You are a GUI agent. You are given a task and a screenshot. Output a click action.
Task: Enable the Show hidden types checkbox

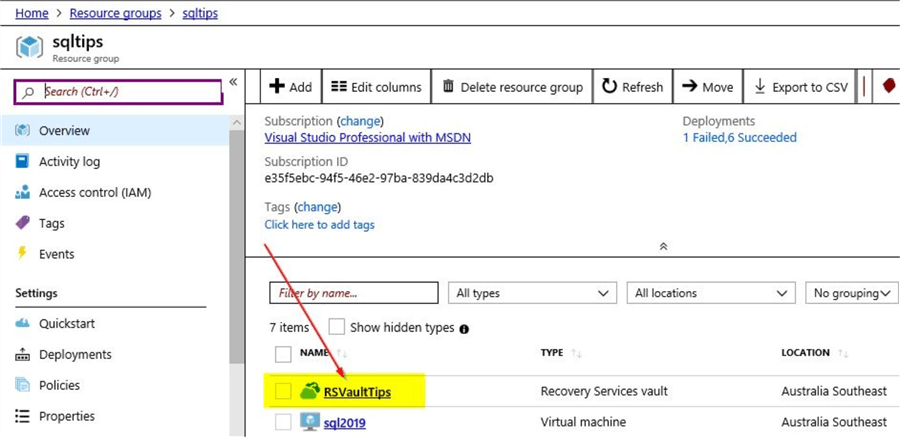(x=336, y=327)
